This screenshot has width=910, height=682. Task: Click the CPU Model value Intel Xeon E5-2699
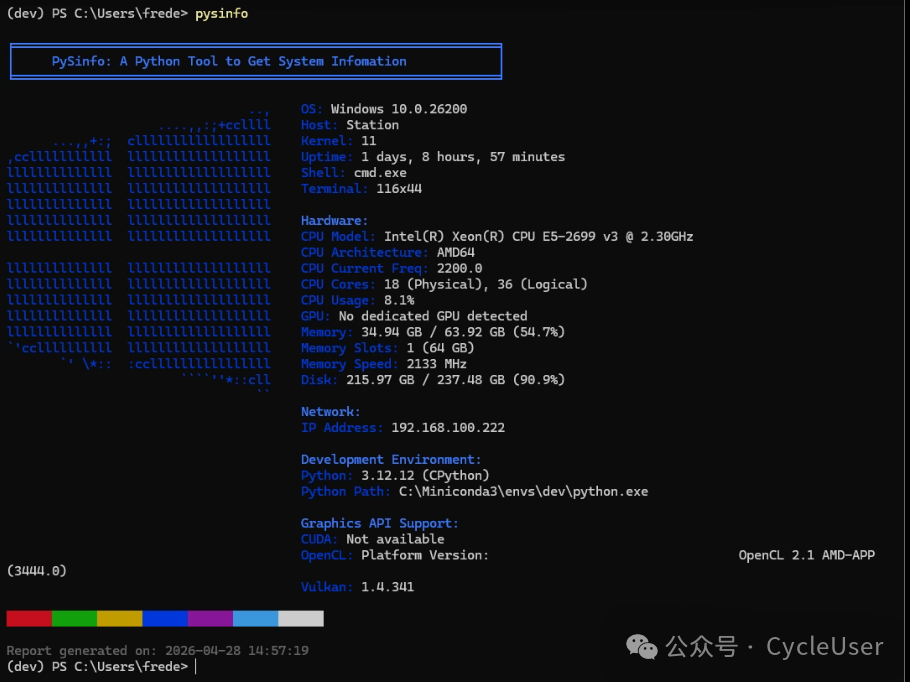click(539, 237)
